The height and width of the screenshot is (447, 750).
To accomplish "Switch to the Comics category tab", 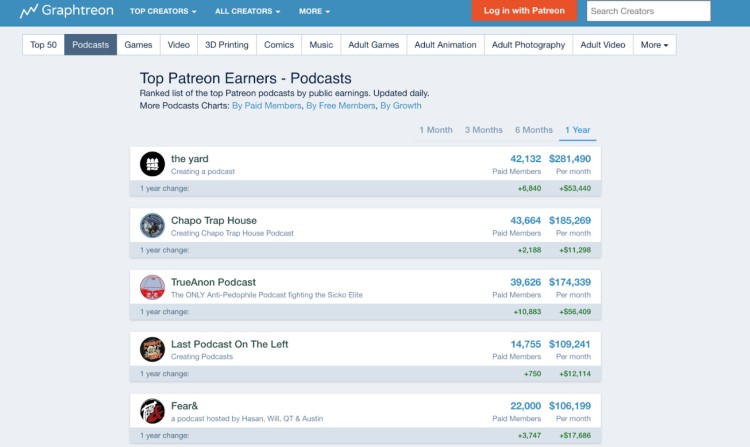I will 279,45.
